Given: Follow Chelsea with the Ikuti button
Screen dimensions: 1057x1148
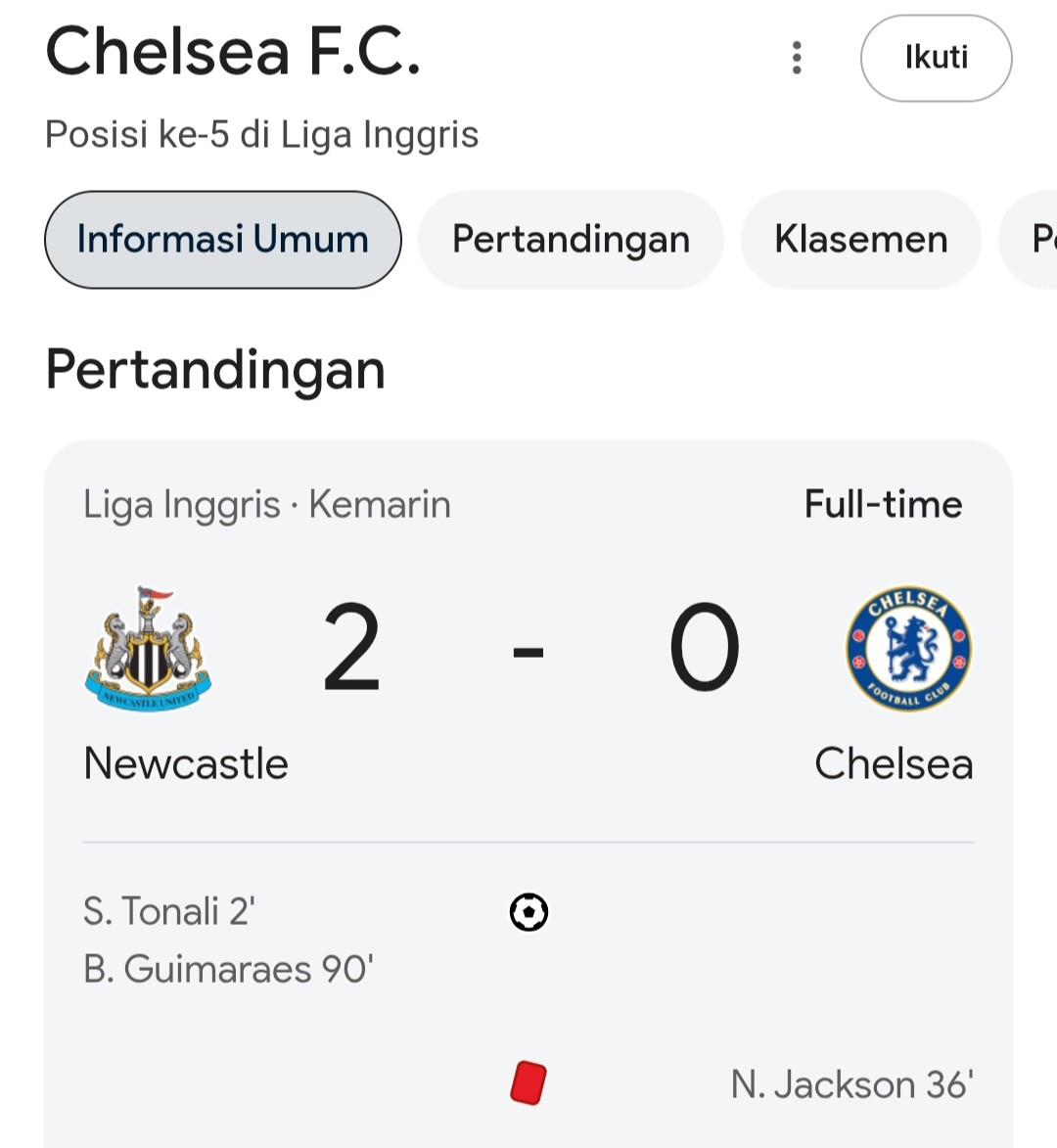Looking at the screenshot, I should (x=937, y=58).
